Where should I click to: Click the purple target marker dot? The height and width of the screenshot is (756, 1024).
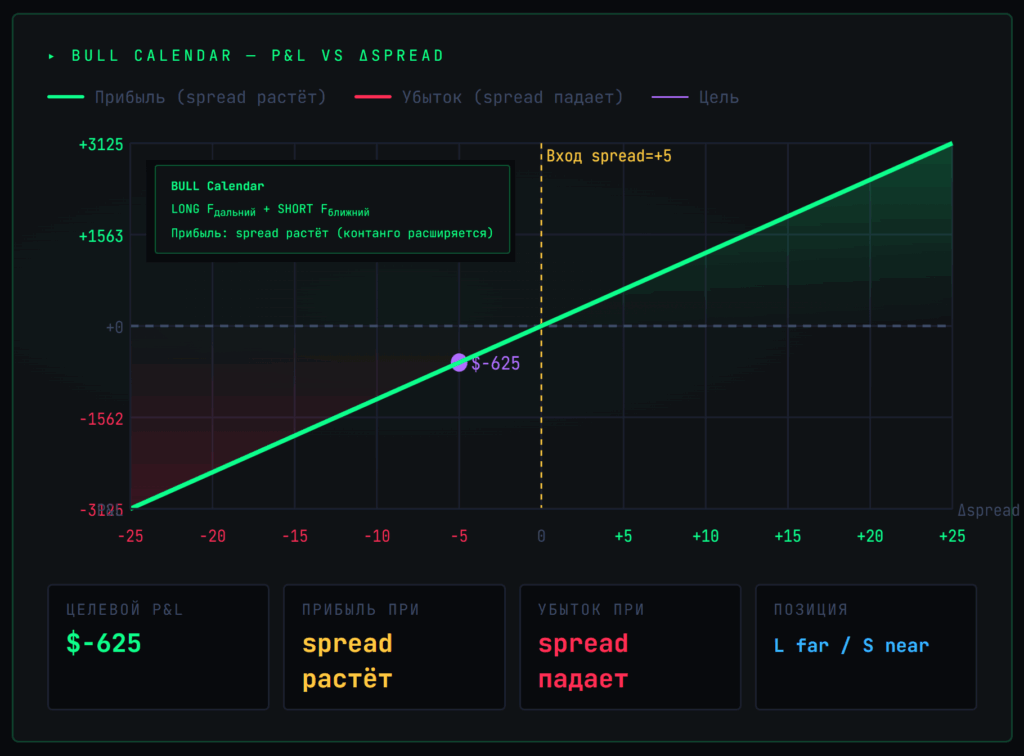459,362
